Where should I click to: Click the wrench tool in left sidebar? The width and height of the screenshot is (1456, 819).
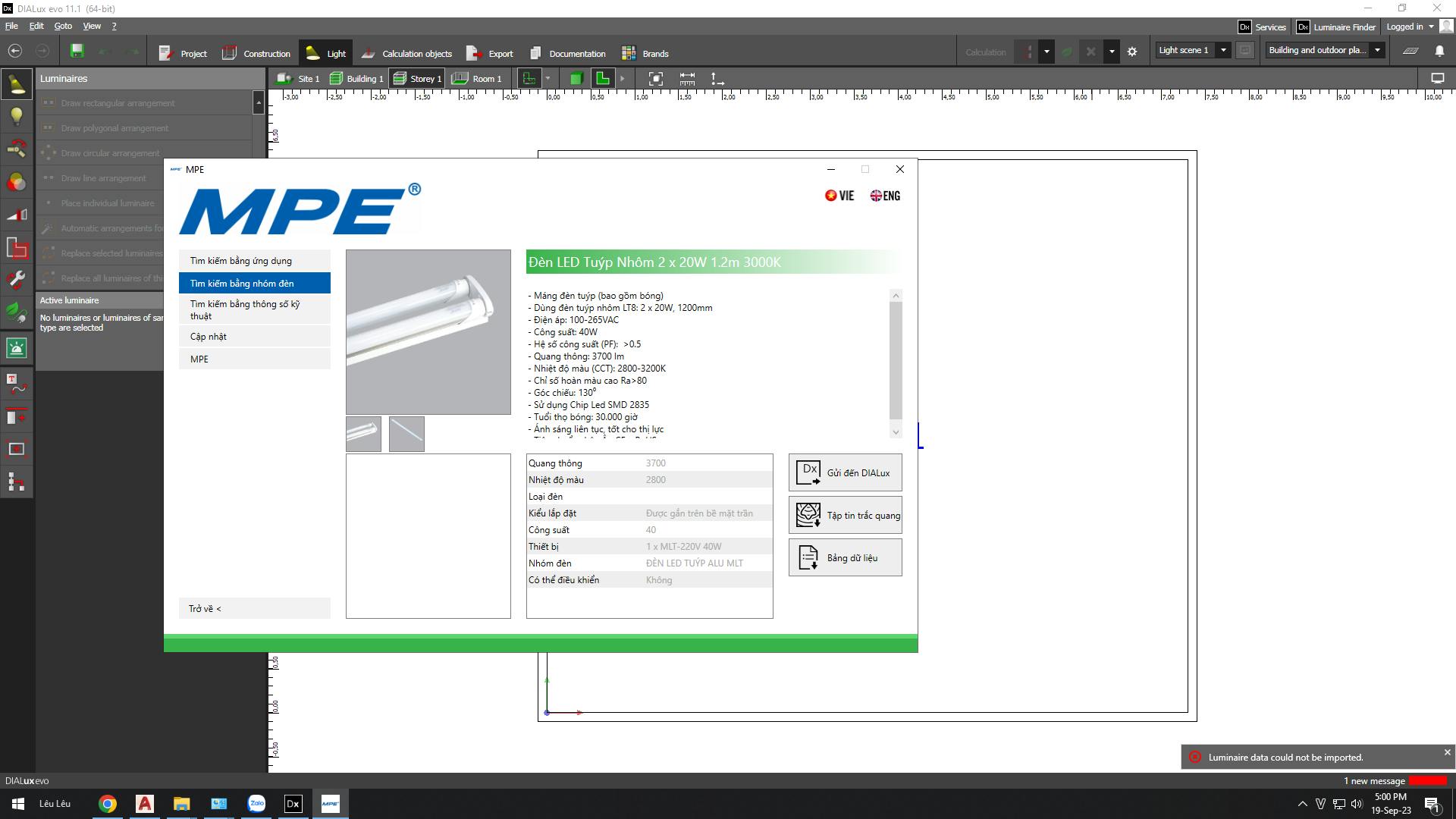tap(17, 280)
